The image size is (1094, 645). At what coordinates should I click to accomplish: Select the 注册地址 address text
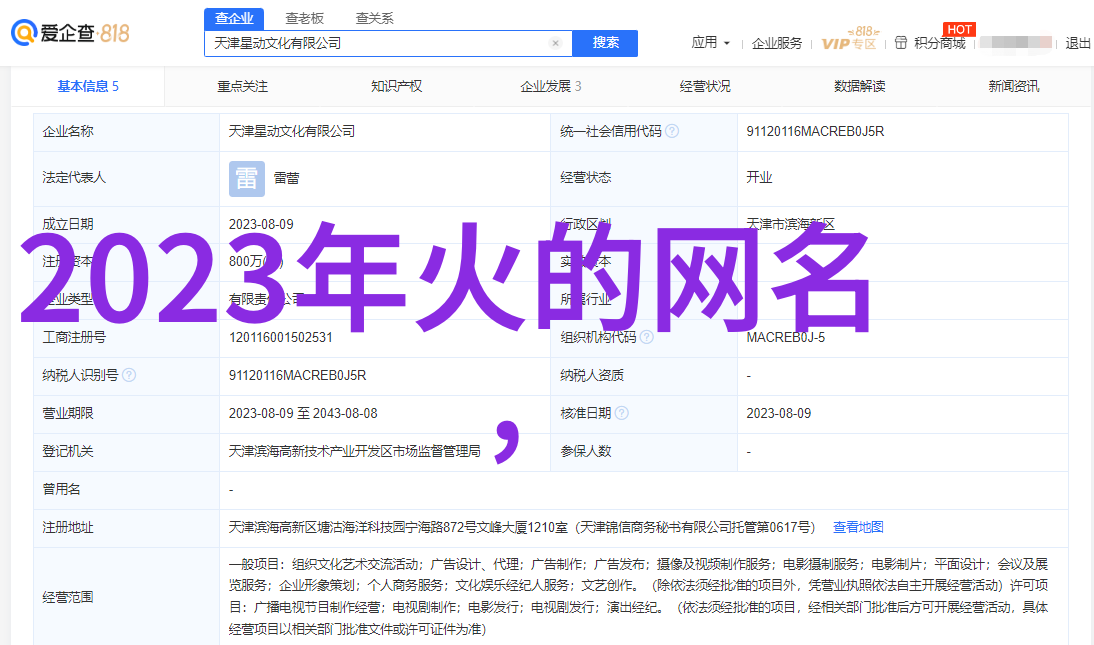(522, 527)
